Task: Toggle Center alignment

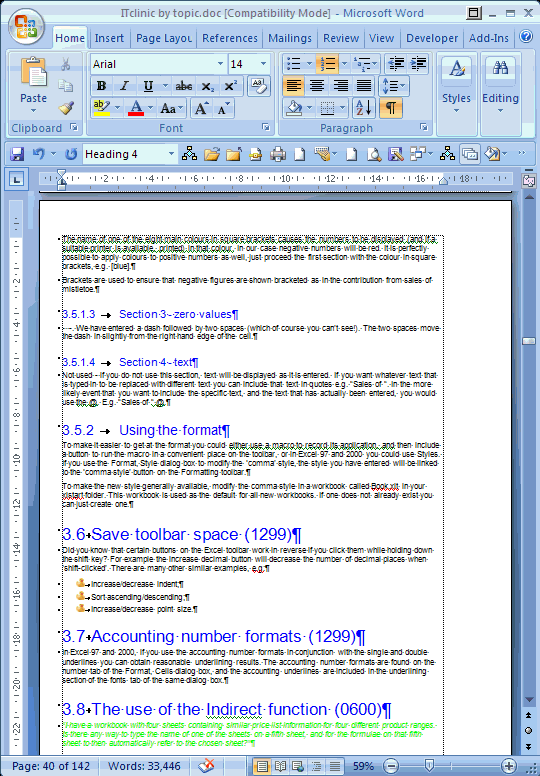Action: tap(317, 86)
